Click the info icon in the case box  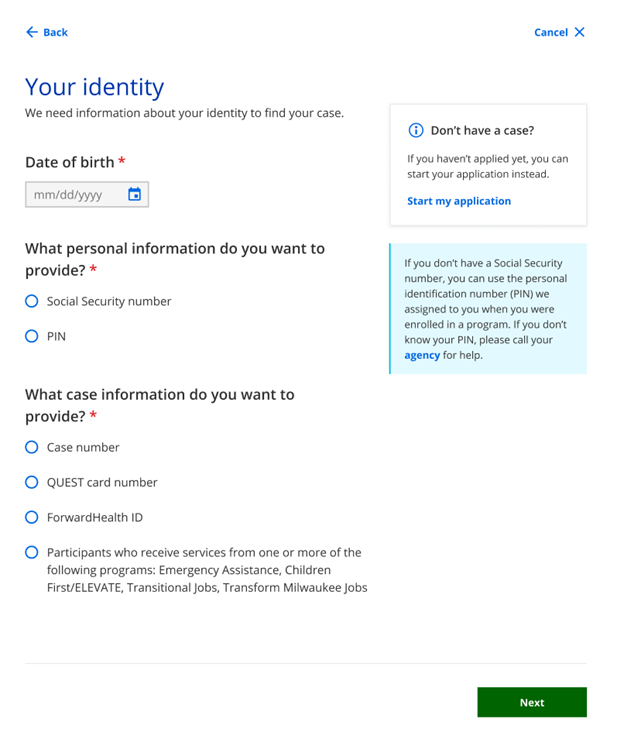pos(416,131)
